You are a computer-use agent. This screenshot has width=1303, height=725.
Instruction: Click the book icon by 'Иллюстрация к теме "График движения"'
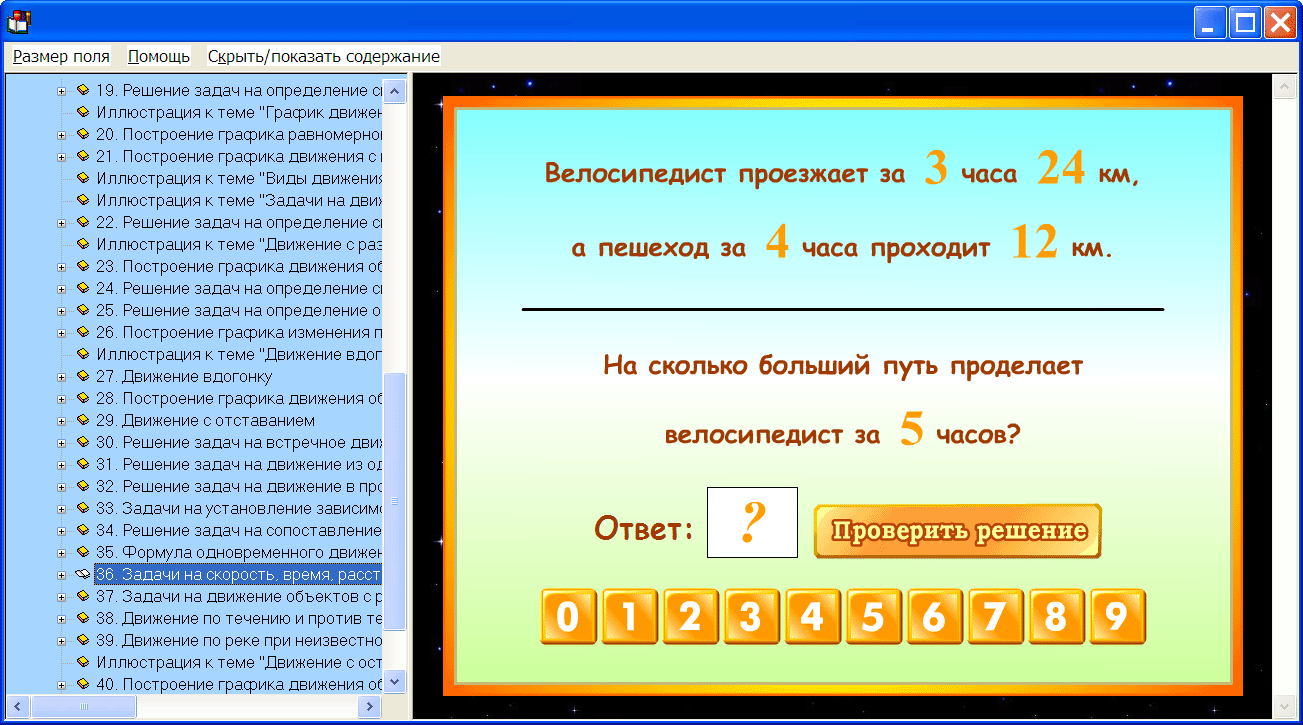coord(84,112)
